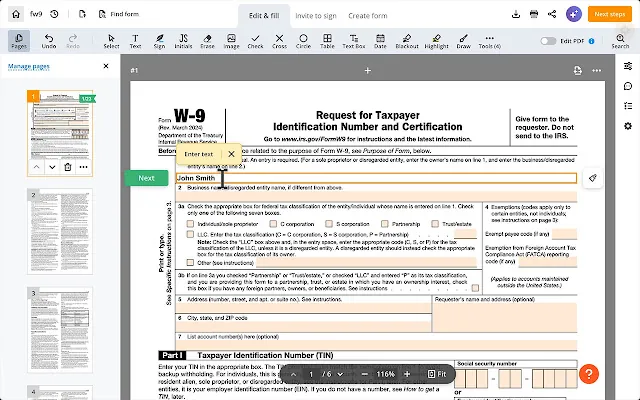Viewport: 640px width, 400px height.
Task: Zoom out with minus button
Action: 364,374
